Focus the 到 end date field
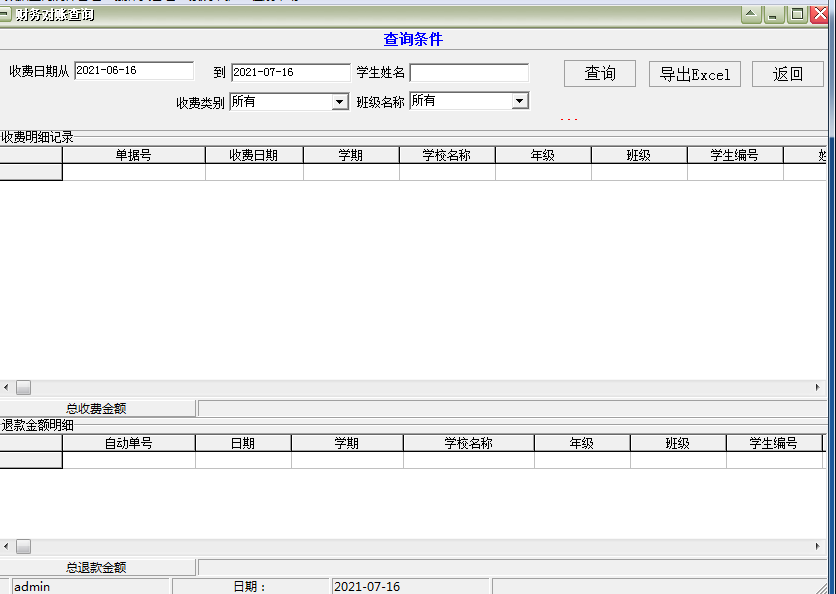 291,73
